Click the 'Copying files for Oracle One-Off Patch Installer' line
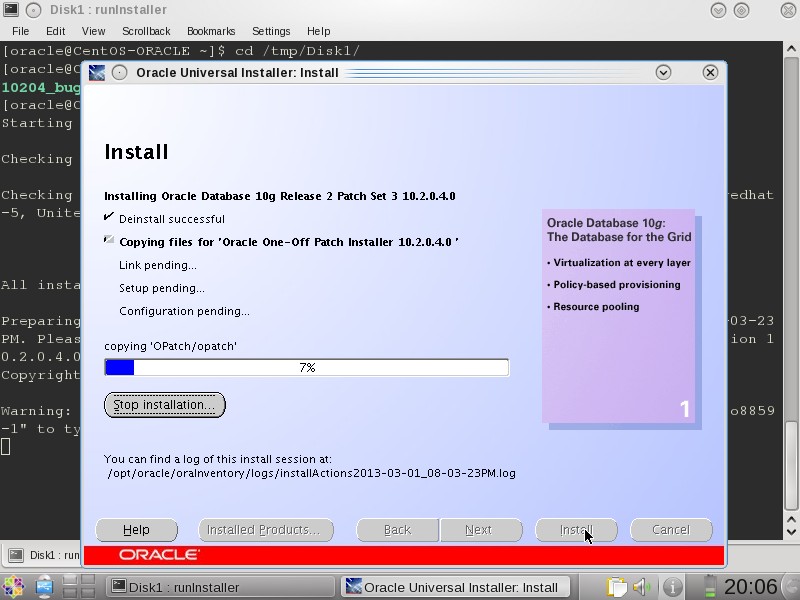The width and height of the screenshot is (800, 600). [289, 242]
